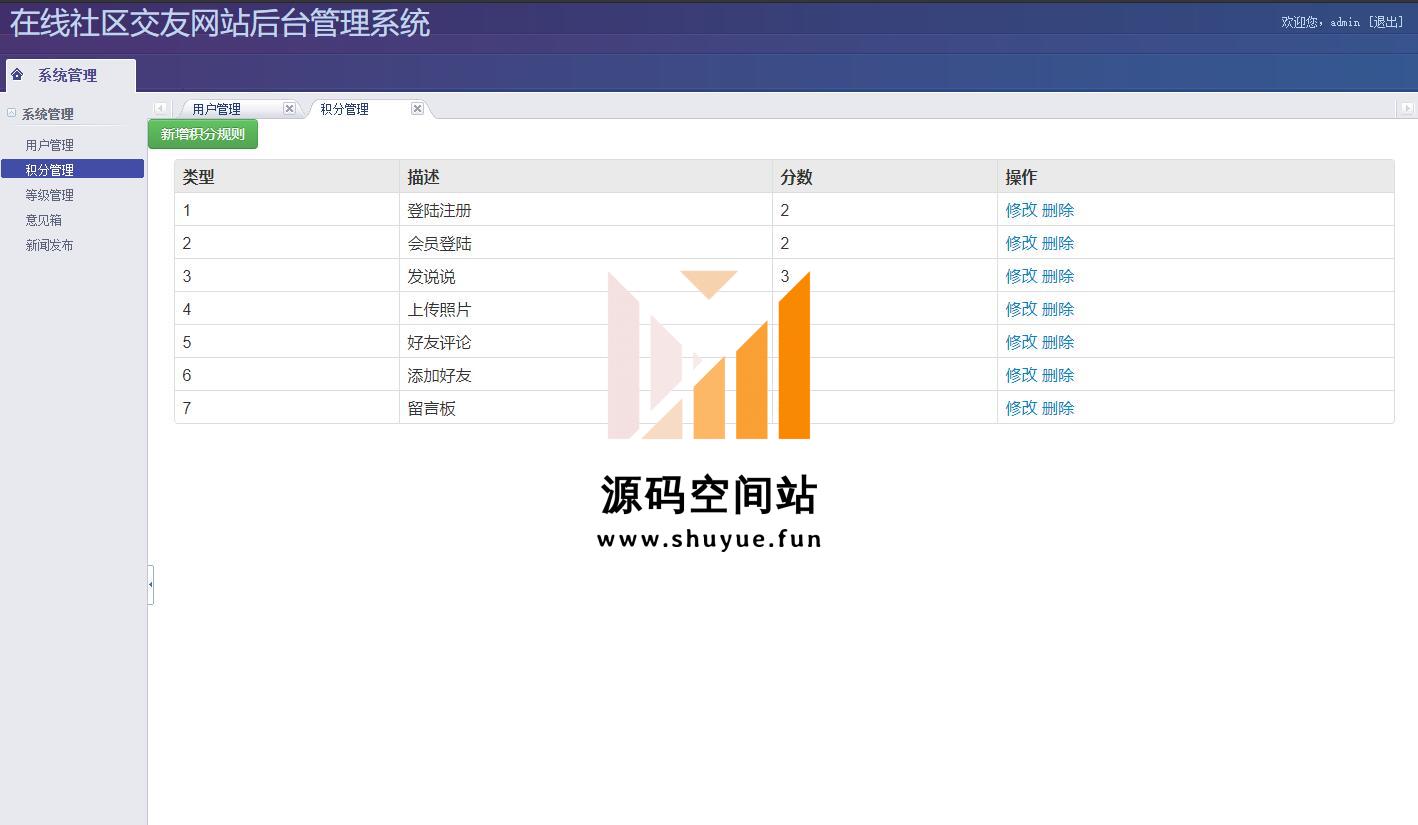
Task: Open 新闻发布 in the sidebar
Action: [x=50, y=245]
